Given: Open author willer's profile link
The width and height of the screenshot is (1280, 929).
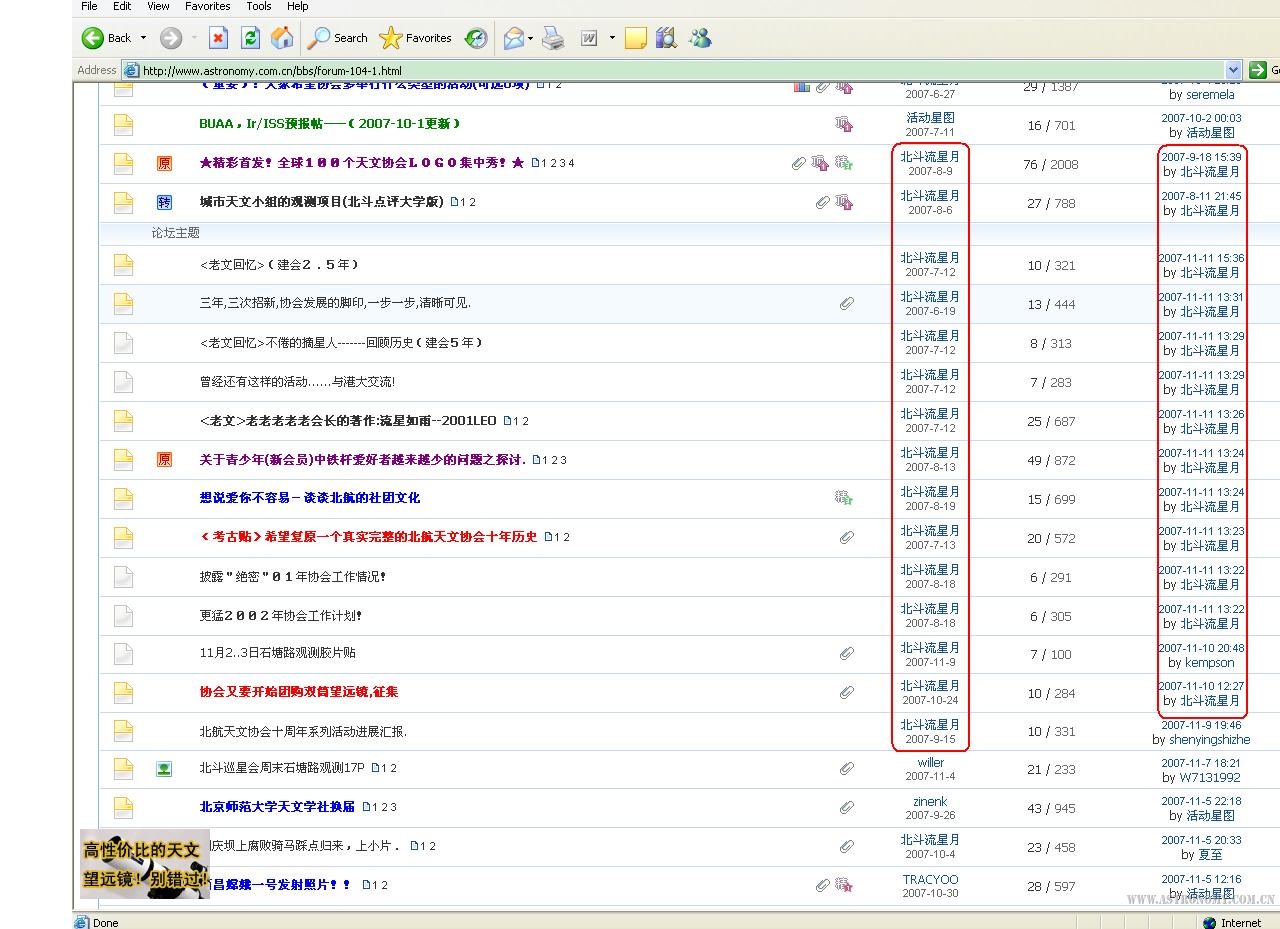Looking at the screenshot, I should pyautogui.click(x=931, y=762).
